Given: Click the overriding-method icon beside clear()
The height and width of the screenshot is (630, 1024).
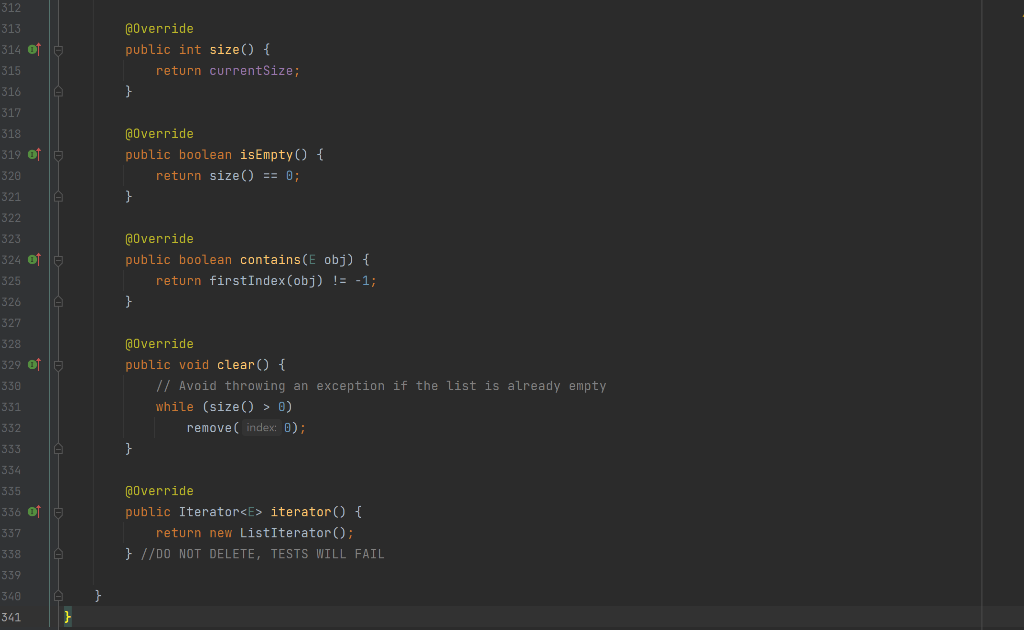Looking at the screenshot, I should point(33,364).
